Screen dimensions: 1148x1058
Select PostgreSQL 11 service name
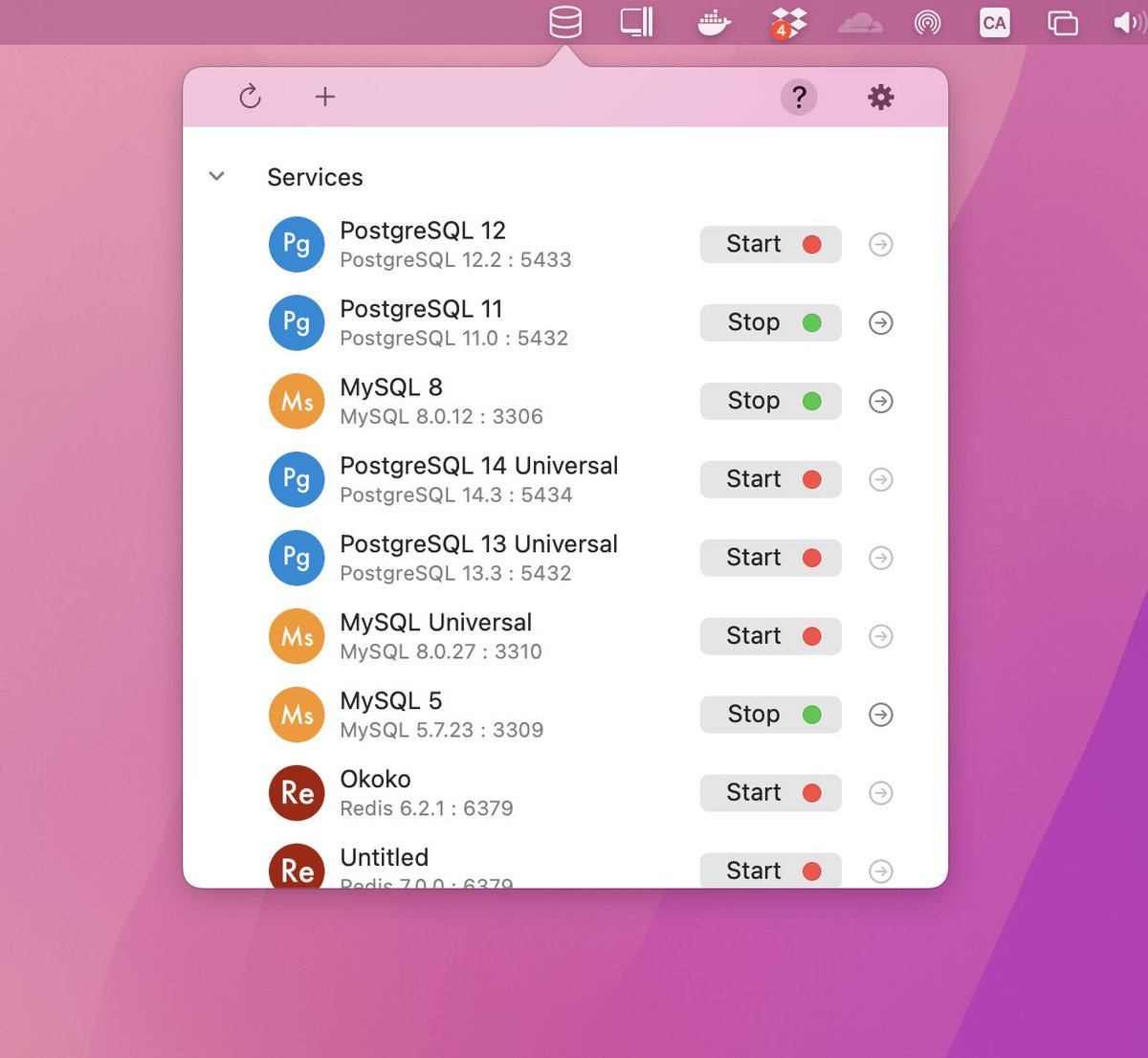coord(421,309)
